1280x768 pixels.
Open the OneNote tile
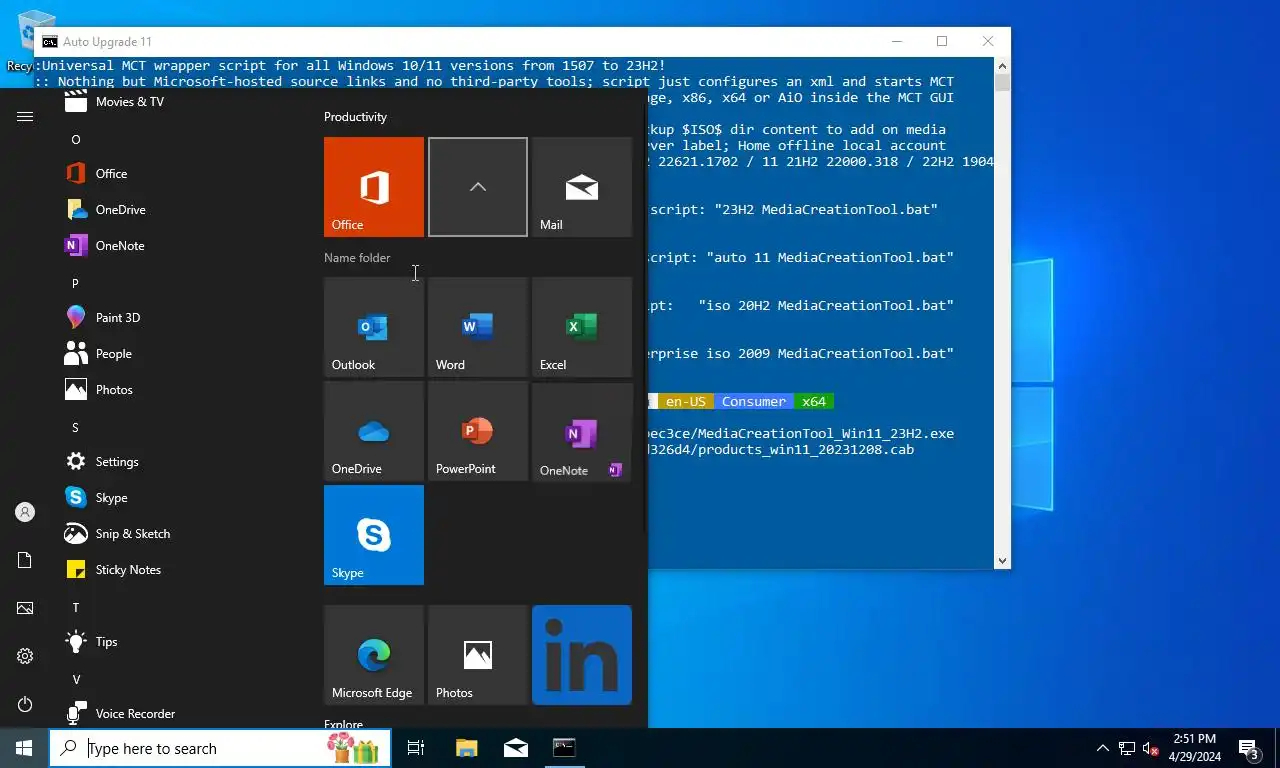[582, 431]
